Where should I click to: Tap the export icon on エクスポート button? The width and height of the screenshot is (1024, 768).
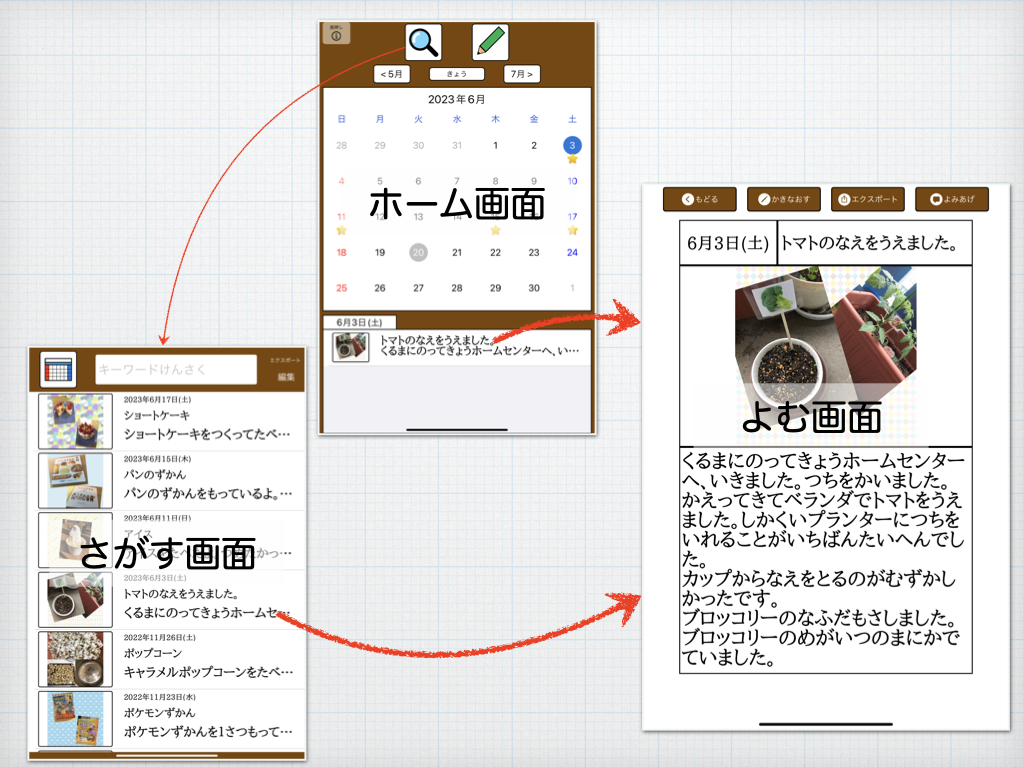click(844, 198)
